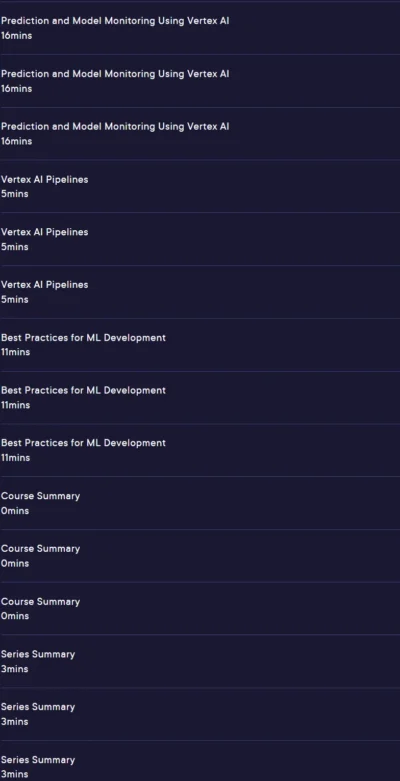Choose the first Course Summary item

200,503
